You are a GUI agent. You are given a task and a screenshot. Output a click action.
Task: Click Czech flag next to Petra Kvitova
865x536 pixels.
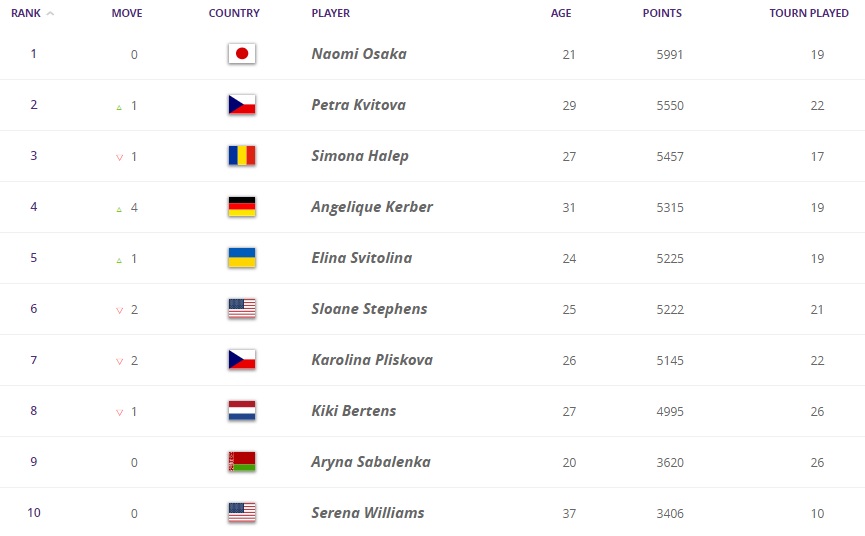242,105
